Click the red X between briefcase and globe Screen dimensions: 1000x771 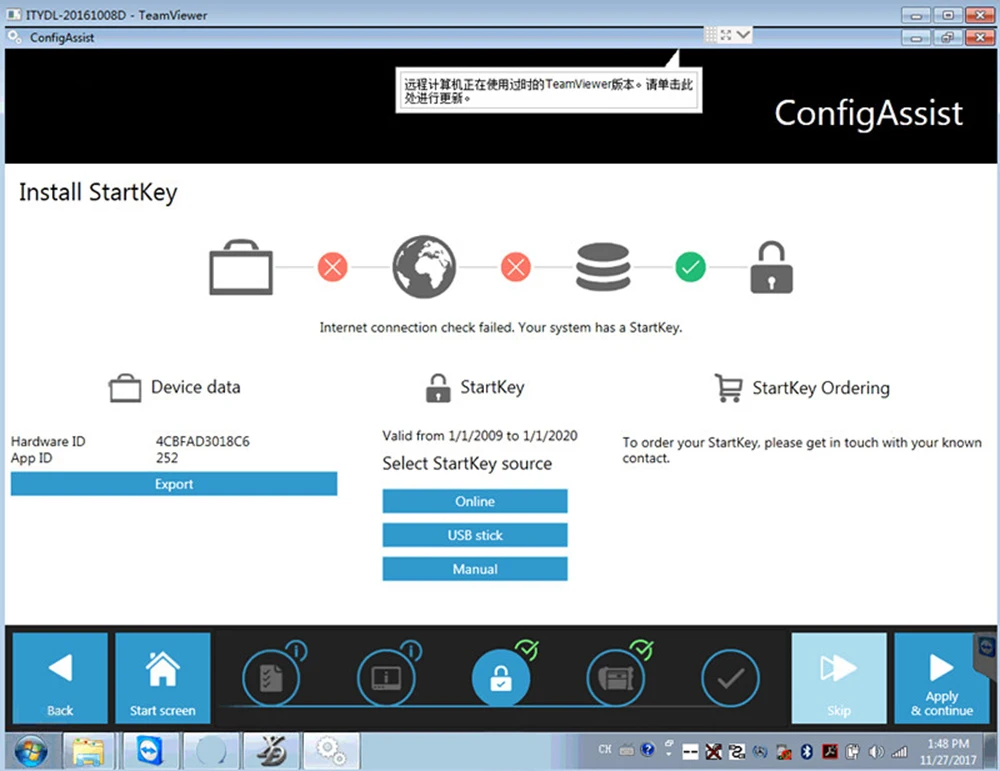coord(333,267)
